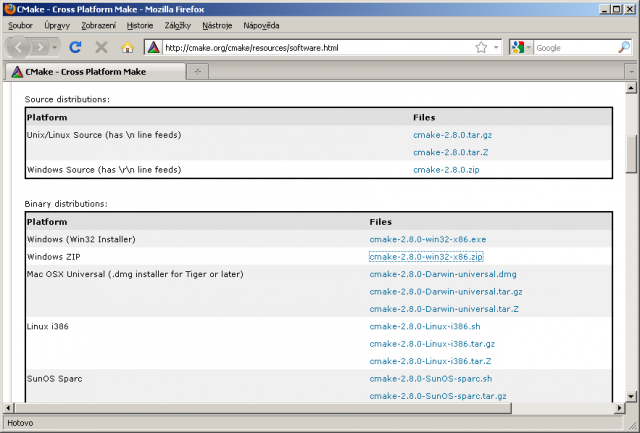640x433 pixels.
Task: Click the vertical scrollbar thumb
Action: tap(631, 154)
